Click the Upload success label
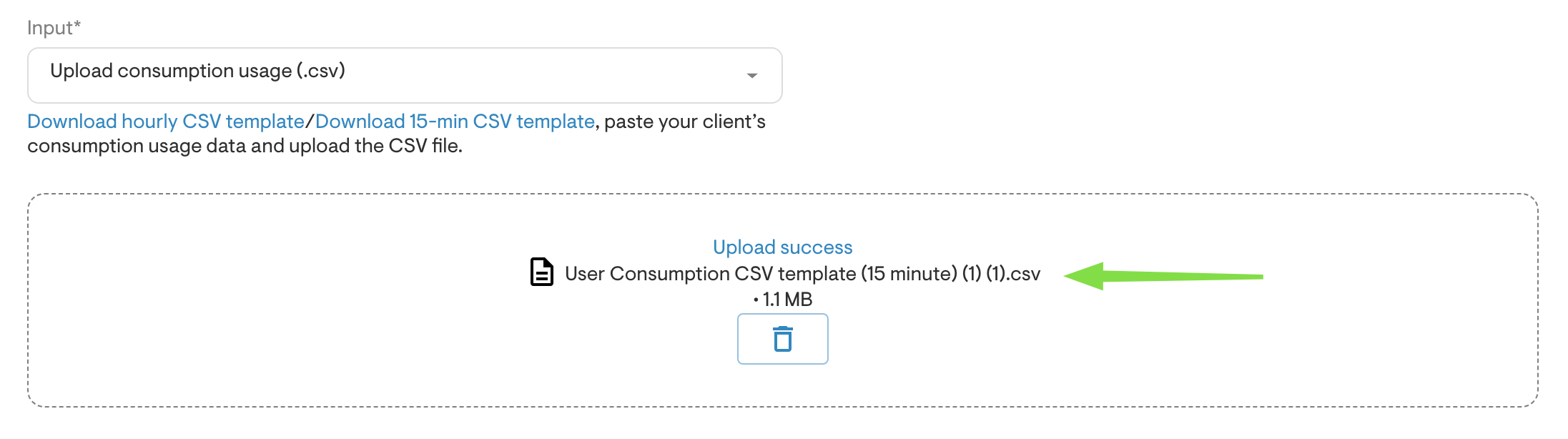This screenshot has width=1568, height=439. pos(782,247)
